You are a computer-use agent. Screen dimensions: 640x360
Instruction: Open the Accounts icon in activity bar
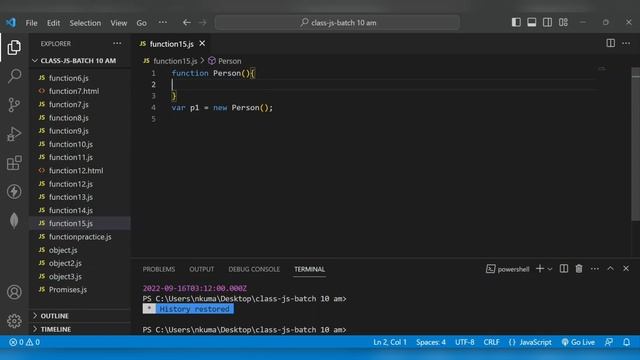pyautogui.click(x=14, y=292)
